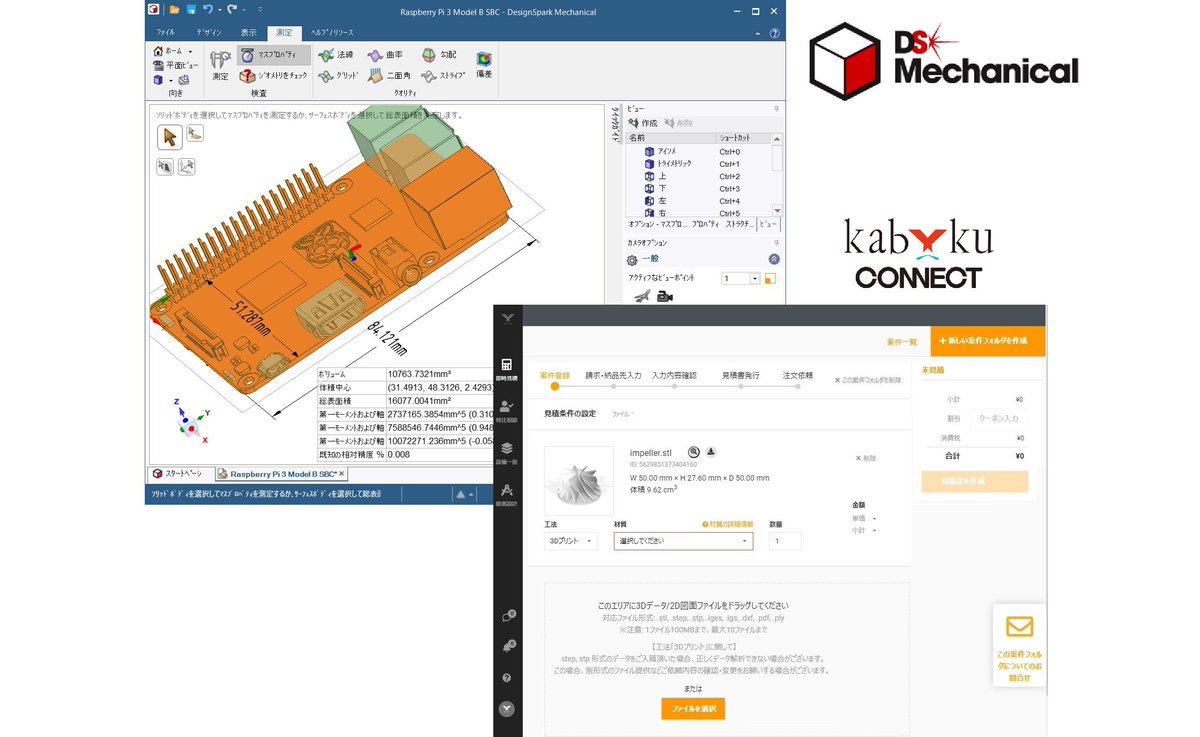Image resolution: width=1200 pixels, height=737 pixels.
Task: Click 数量 quantity input field
Action: [x=785, y=541]
